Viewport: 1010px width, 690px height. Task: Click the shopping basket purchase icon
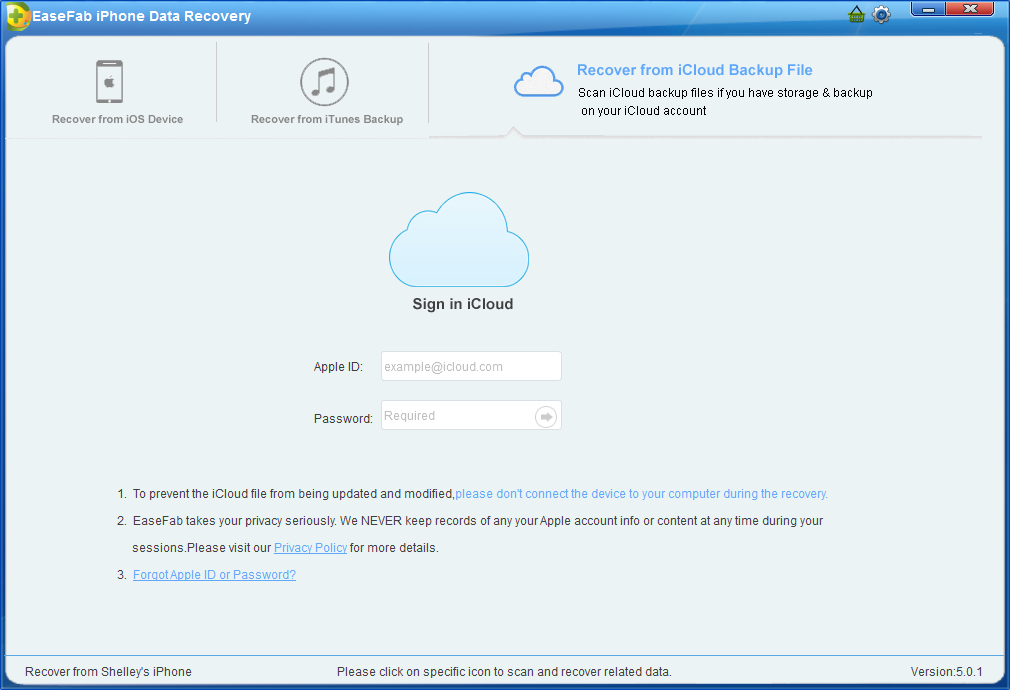pyautogui.click(x=856, y=15)
